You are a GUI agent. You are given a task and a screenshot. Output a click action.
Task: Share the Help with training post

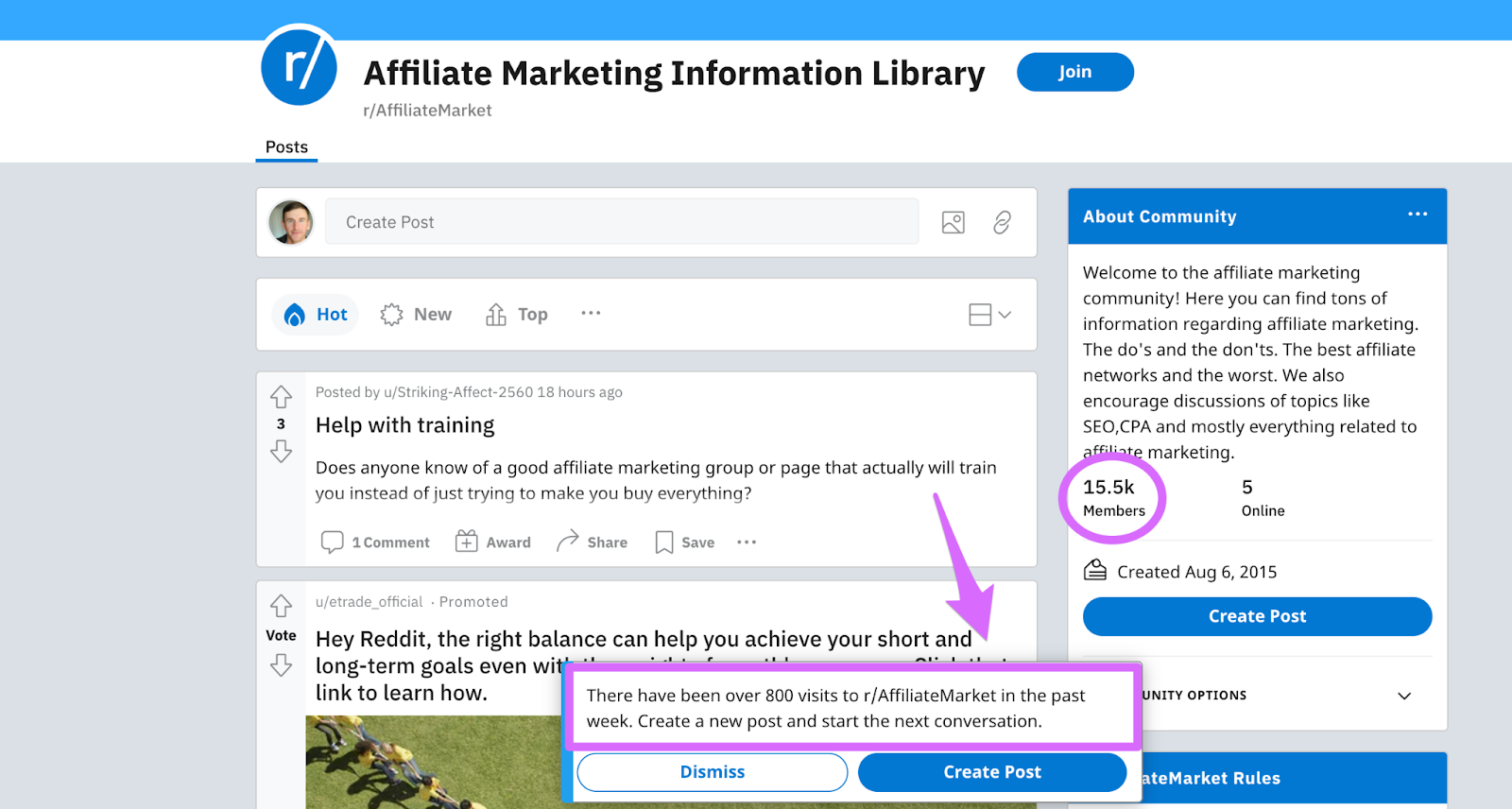[592, 542]
